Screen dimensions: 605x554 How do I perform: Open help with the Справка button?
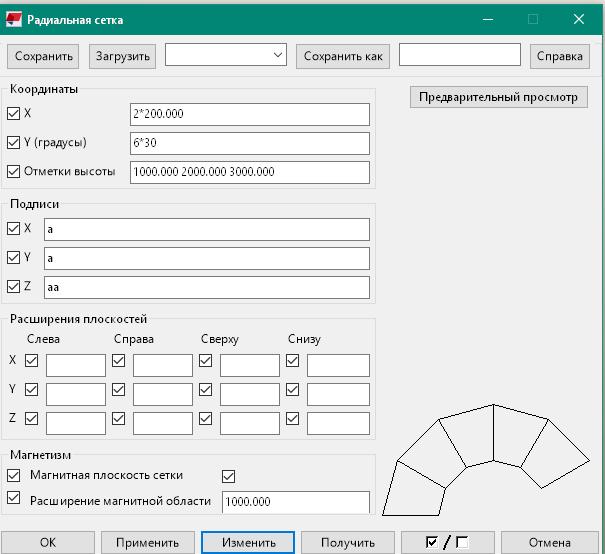(x=559, y=56)
